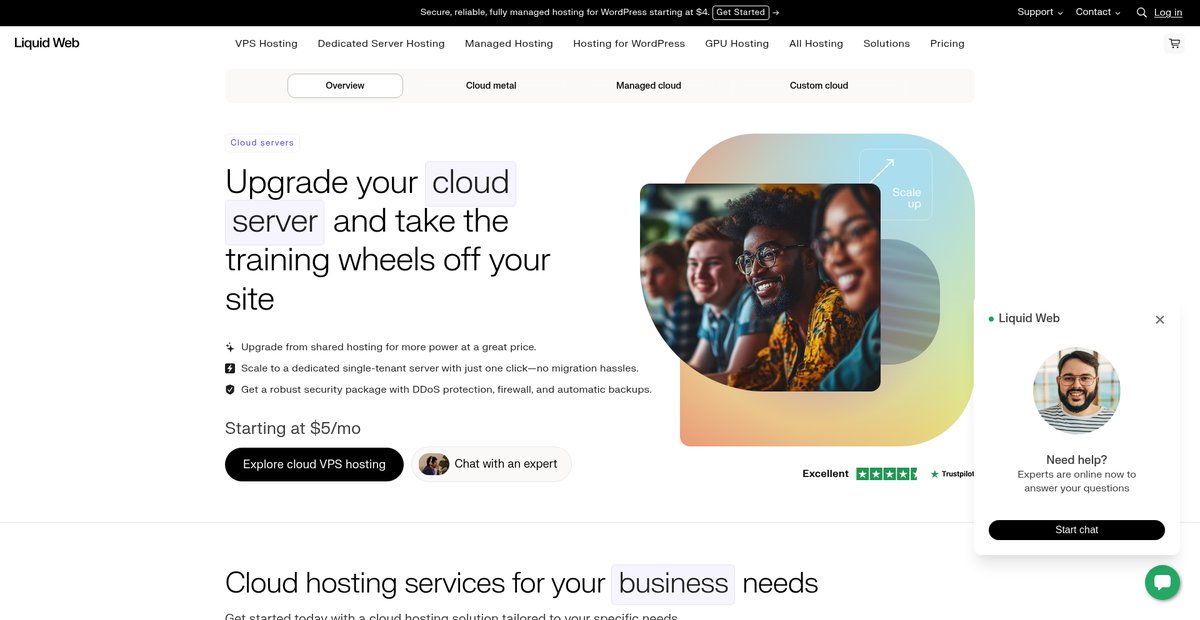Go to the Pricing page

(947, 44)
